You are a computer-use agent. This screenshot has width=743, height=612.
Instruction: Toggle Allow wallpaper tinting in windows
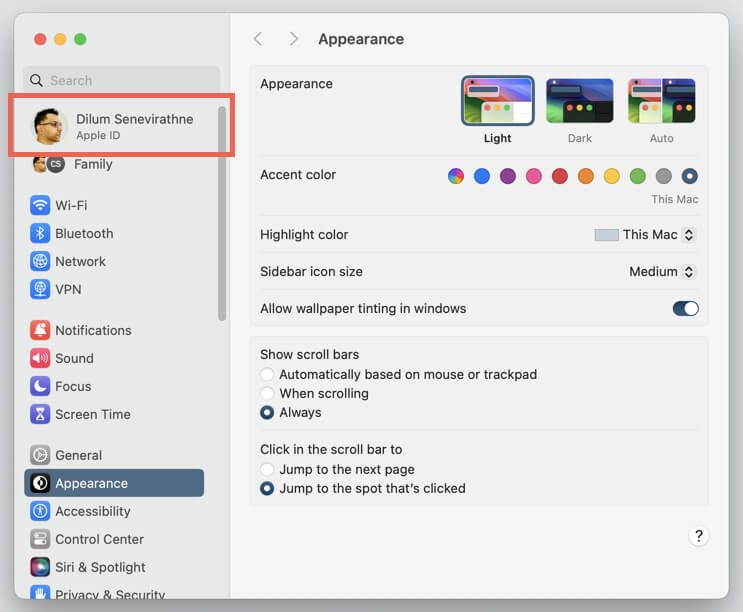[x=685, y=309]
